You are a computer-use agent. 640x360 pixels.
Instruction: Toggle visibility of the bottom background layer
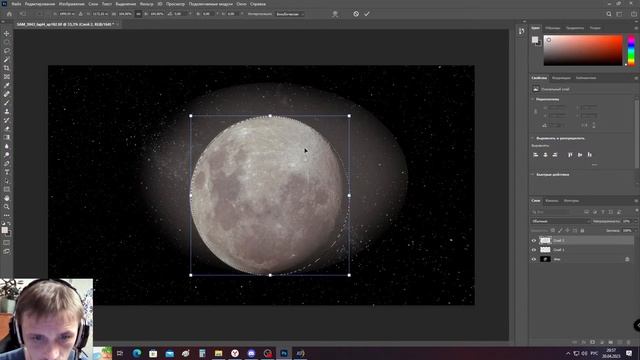[x=533, y=259]
